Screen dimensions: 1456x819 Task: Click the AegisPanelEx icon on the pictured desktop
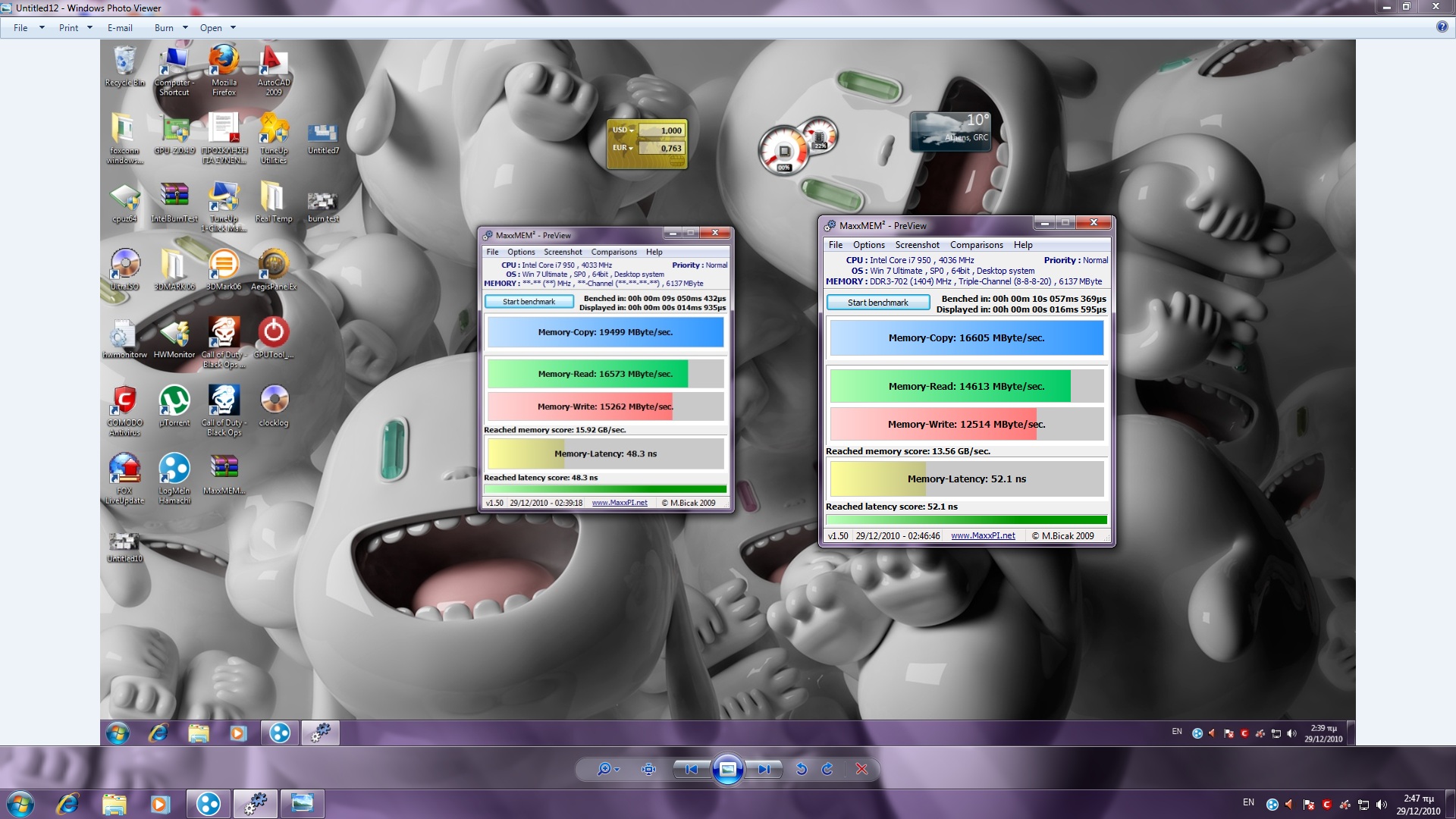click(274, 270)
